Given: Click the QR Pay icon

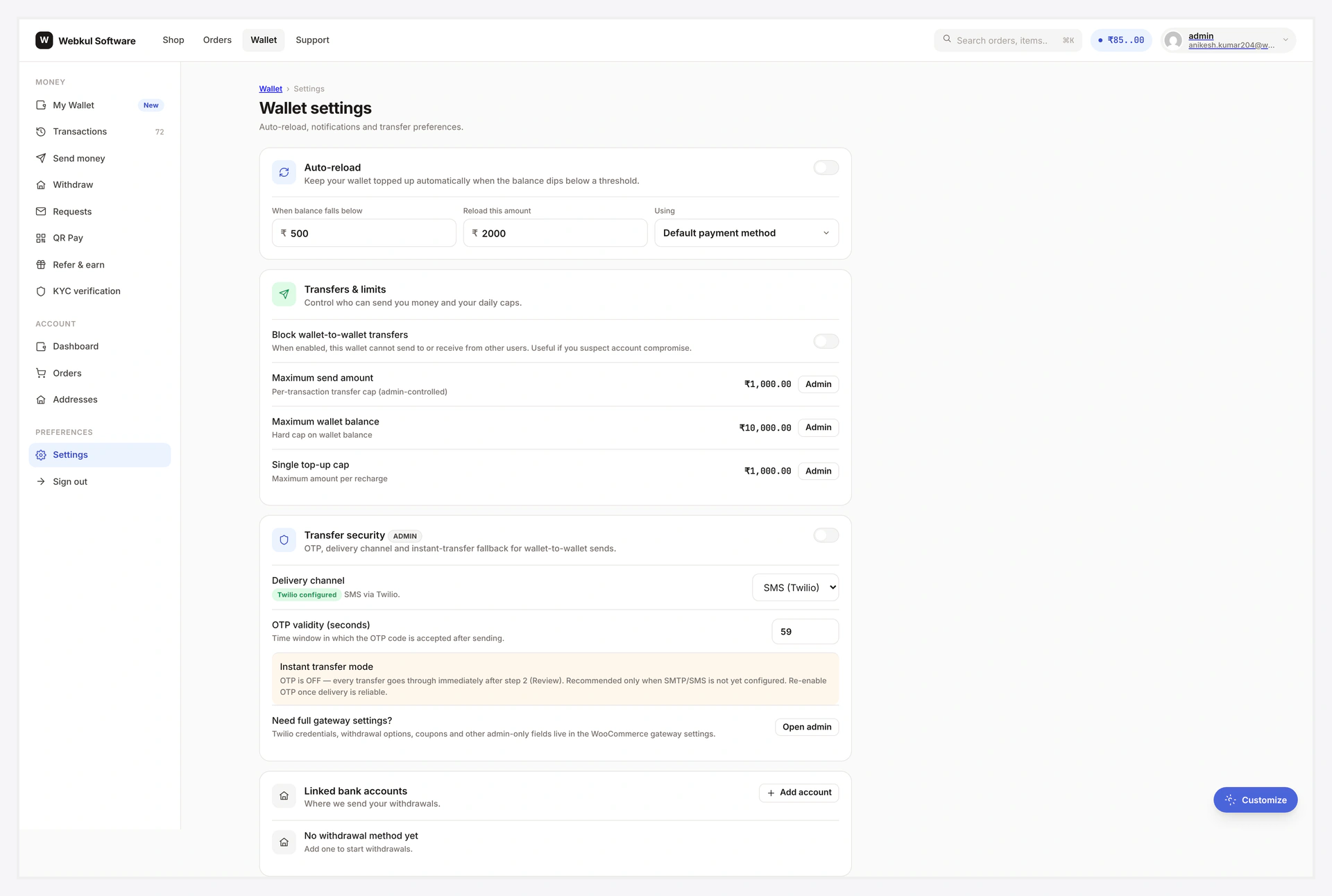Looking at the screenshot, I should 41,238.
